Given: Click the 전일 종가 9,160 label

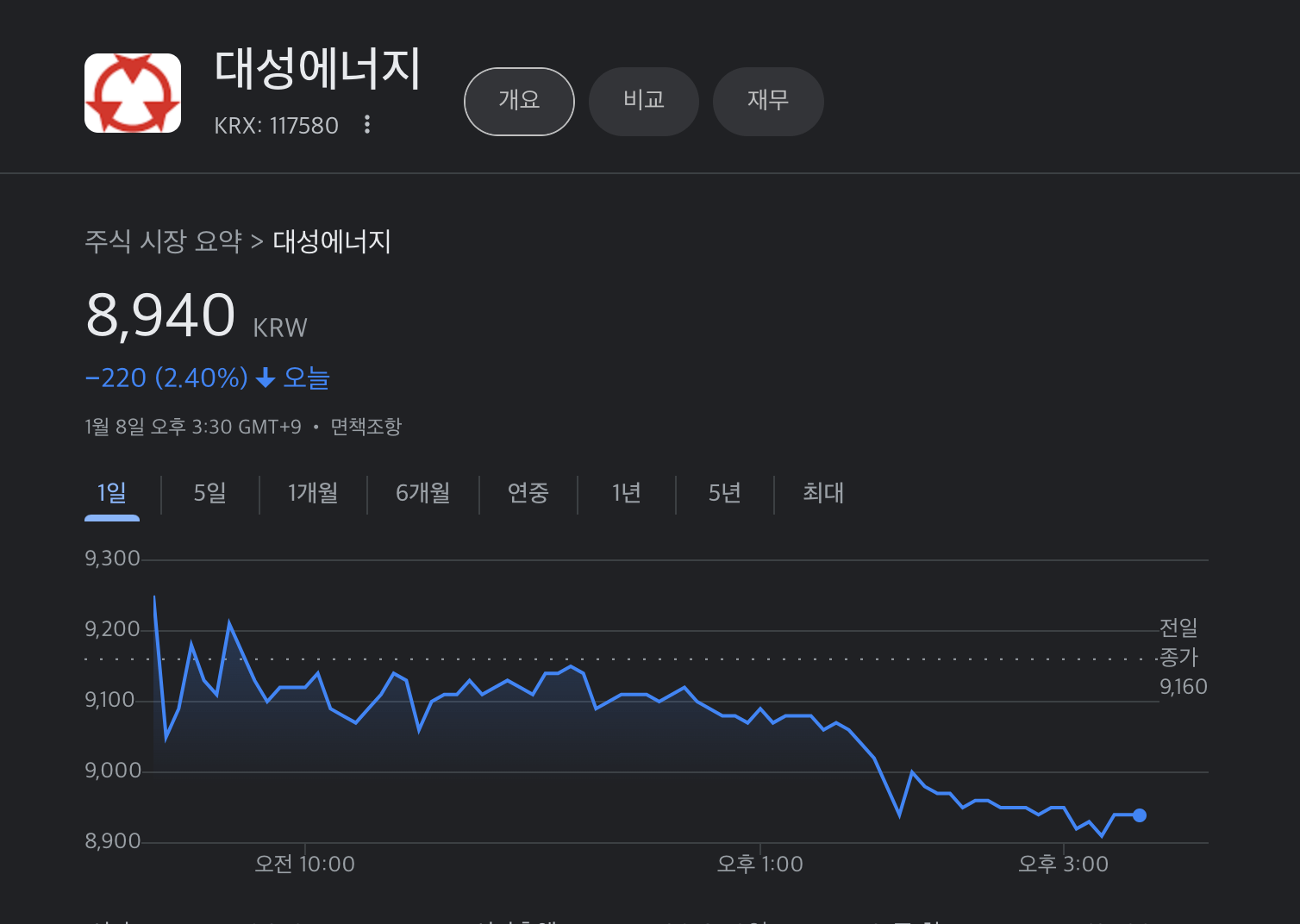Looking at the screenshot, I should coord(1183,657).
